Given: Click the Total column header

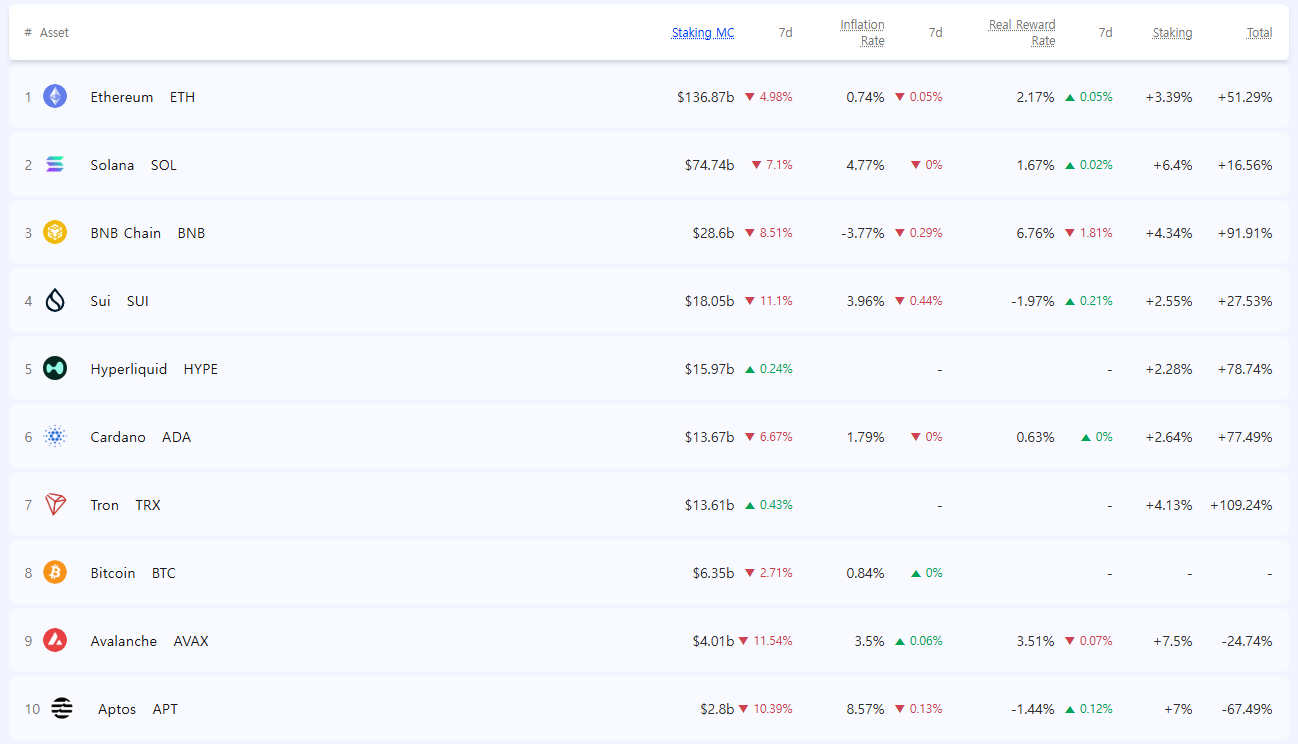Looking at the screenshot, I should click(x=1259, y=33).
